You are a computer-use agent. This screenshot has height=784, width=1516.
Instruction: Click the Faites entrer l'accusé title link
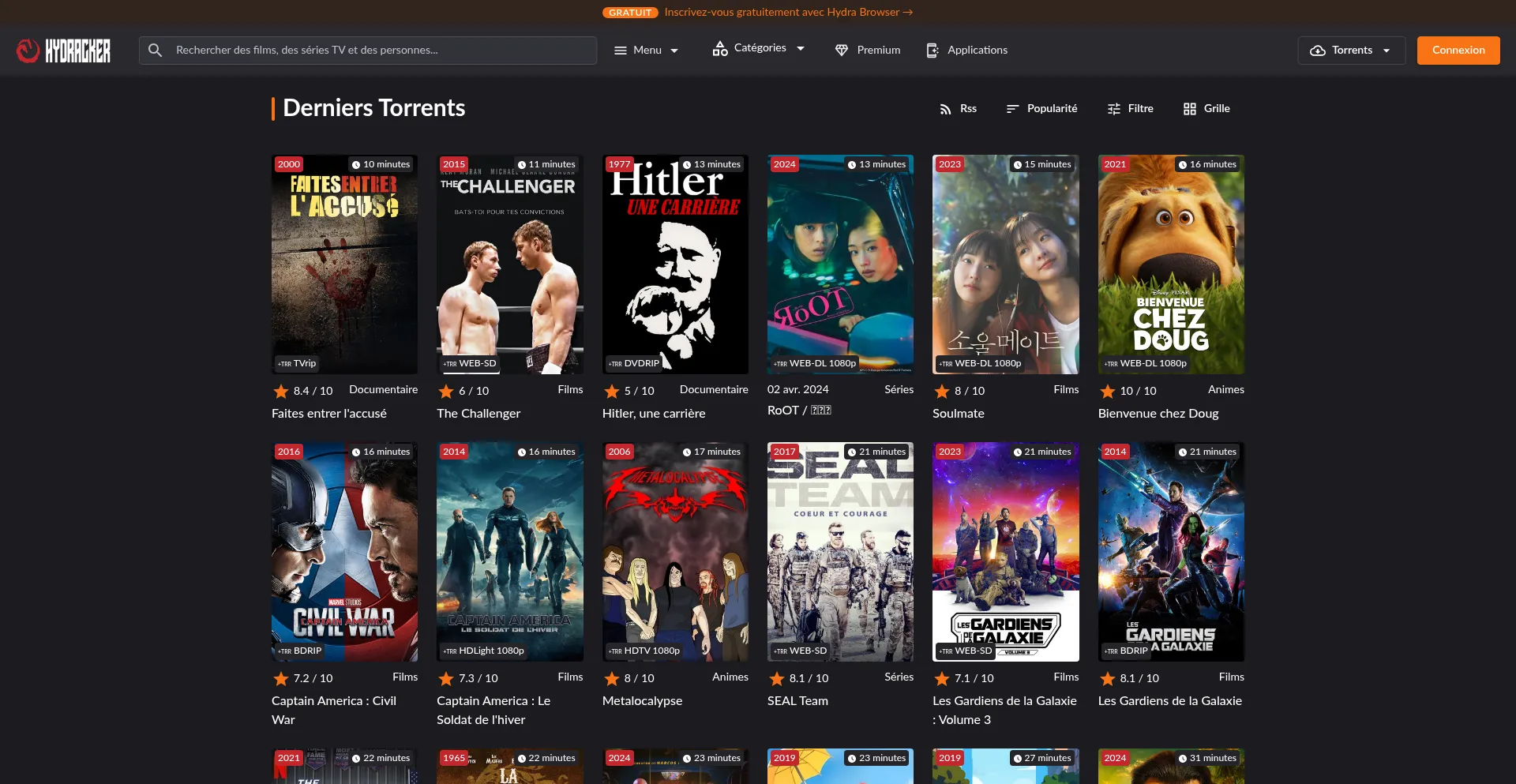pos(329,414)
